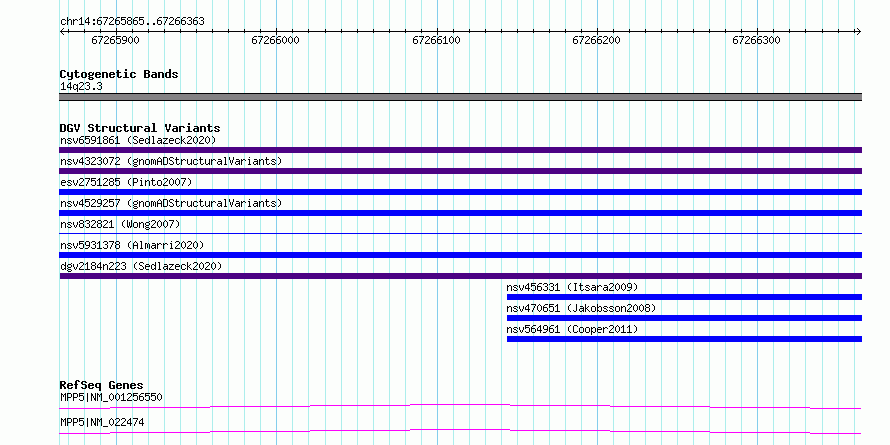This screenshot has height=445, width=890.
Task: Open variant nsv832821 (Wong2007) label
Action: [x=120, y=224]
